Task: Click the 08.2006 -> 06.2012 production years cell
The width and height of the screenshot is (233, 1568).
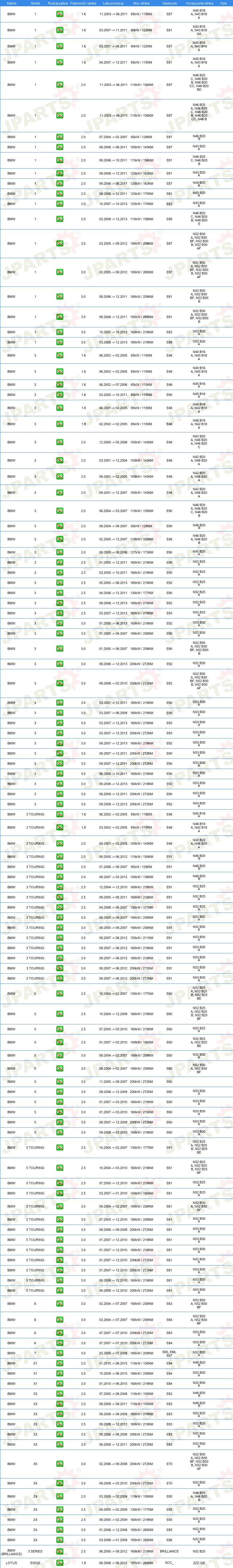Action: click(x=113, y=1563)
